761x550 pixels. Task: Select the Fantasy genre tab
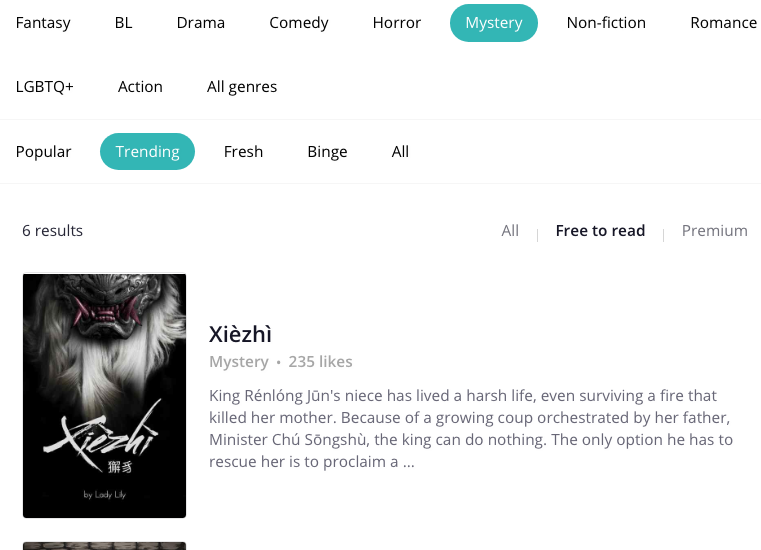coord(43,23)
